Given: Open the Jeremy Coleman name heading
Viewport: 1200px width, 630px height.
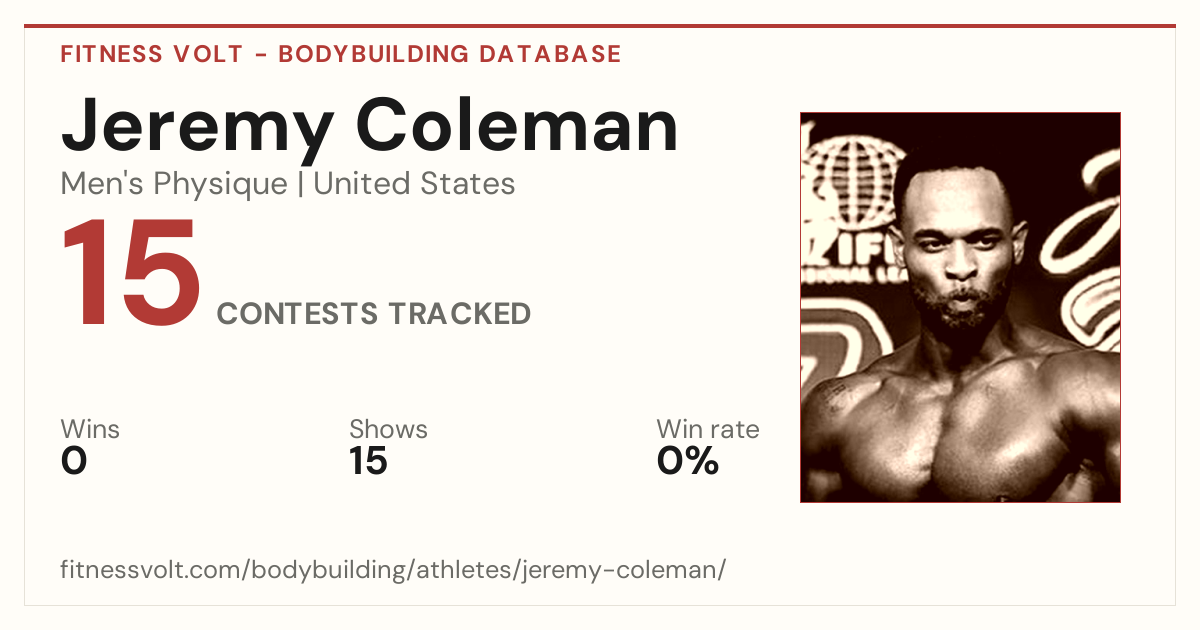Looking at the screenshot, I should point(370,127).
